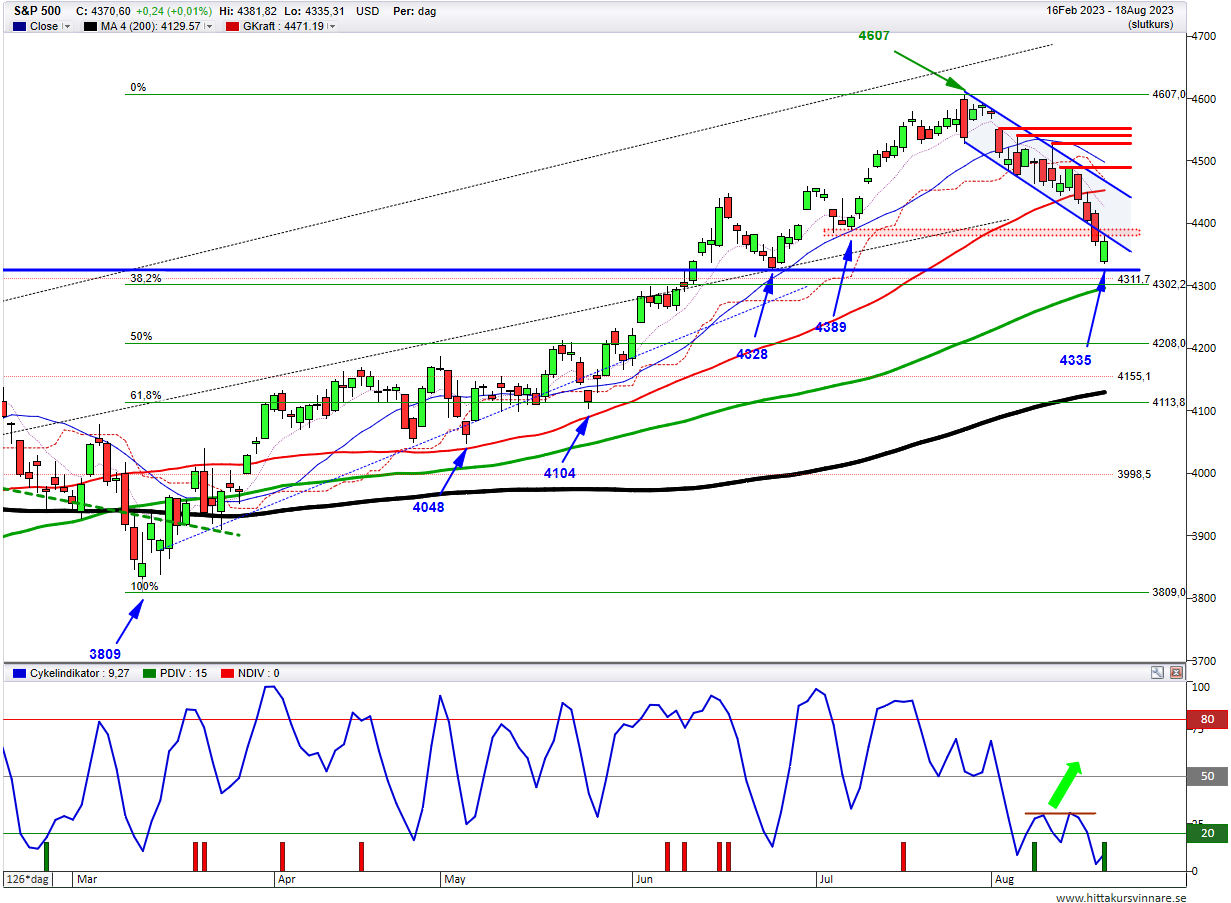Click the 4104 support annotation

click(560, 473)
